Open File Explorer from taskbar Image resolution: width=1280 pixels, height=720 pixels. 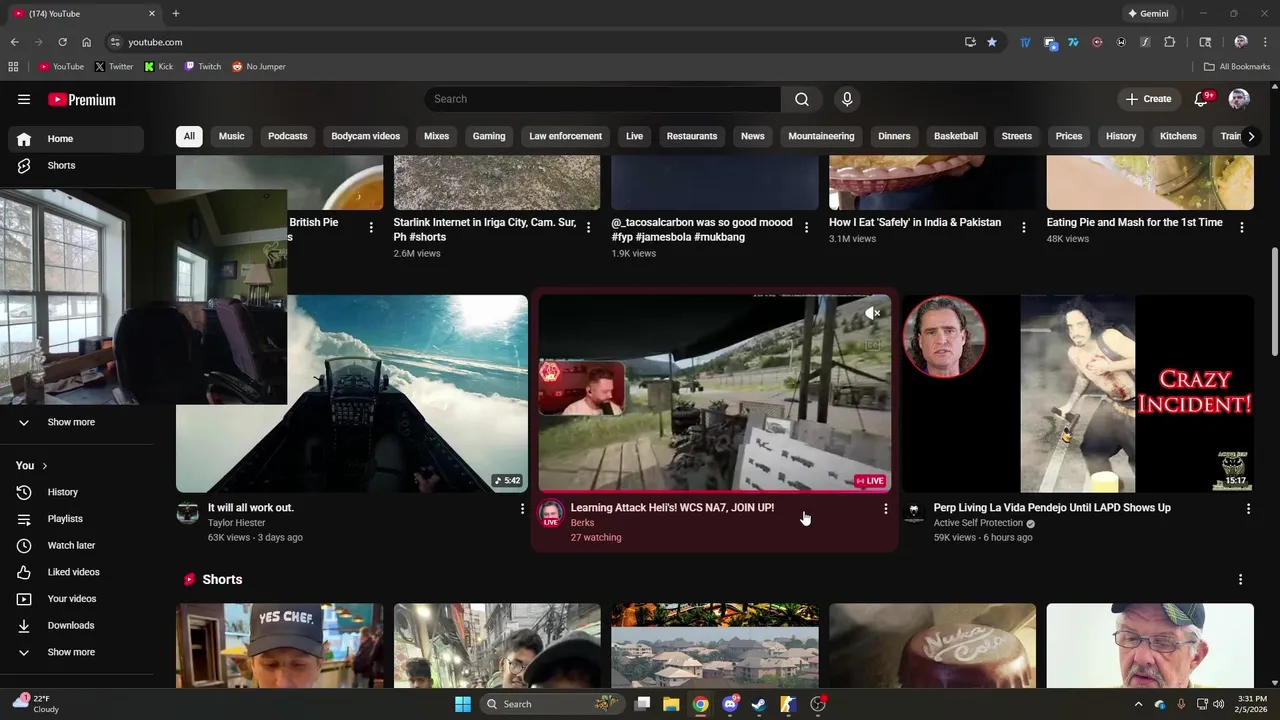point(671,704)
